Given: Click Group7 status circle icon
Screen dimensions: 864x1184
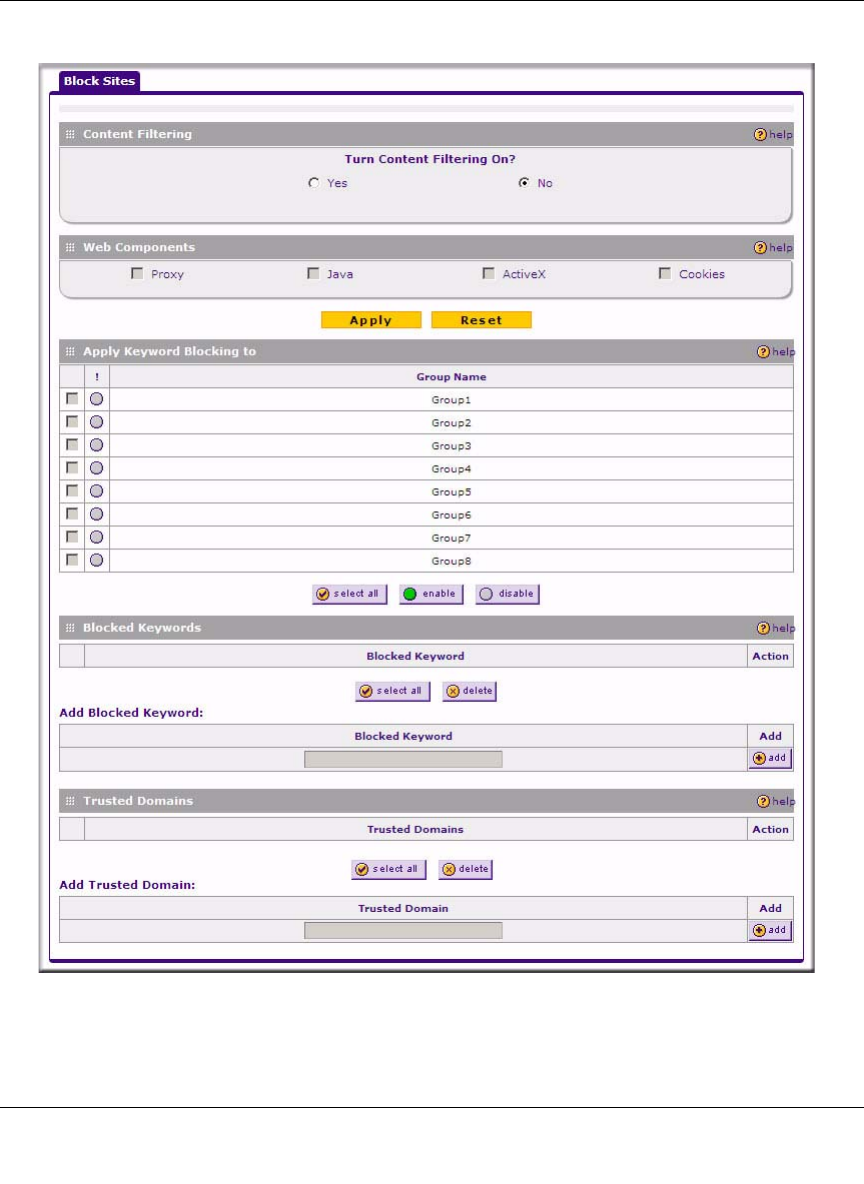Looking at the screenshot, I should tap(97, 537).
